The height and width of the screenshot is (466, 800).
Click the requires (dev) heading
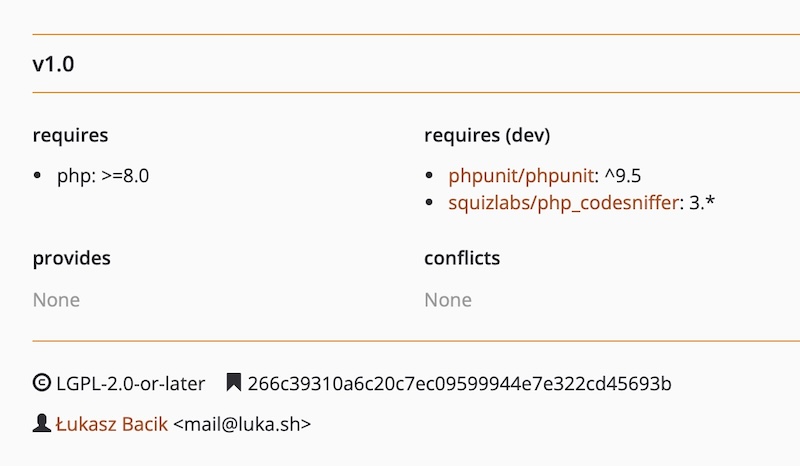pyautogui.click(x=487, y=135)
